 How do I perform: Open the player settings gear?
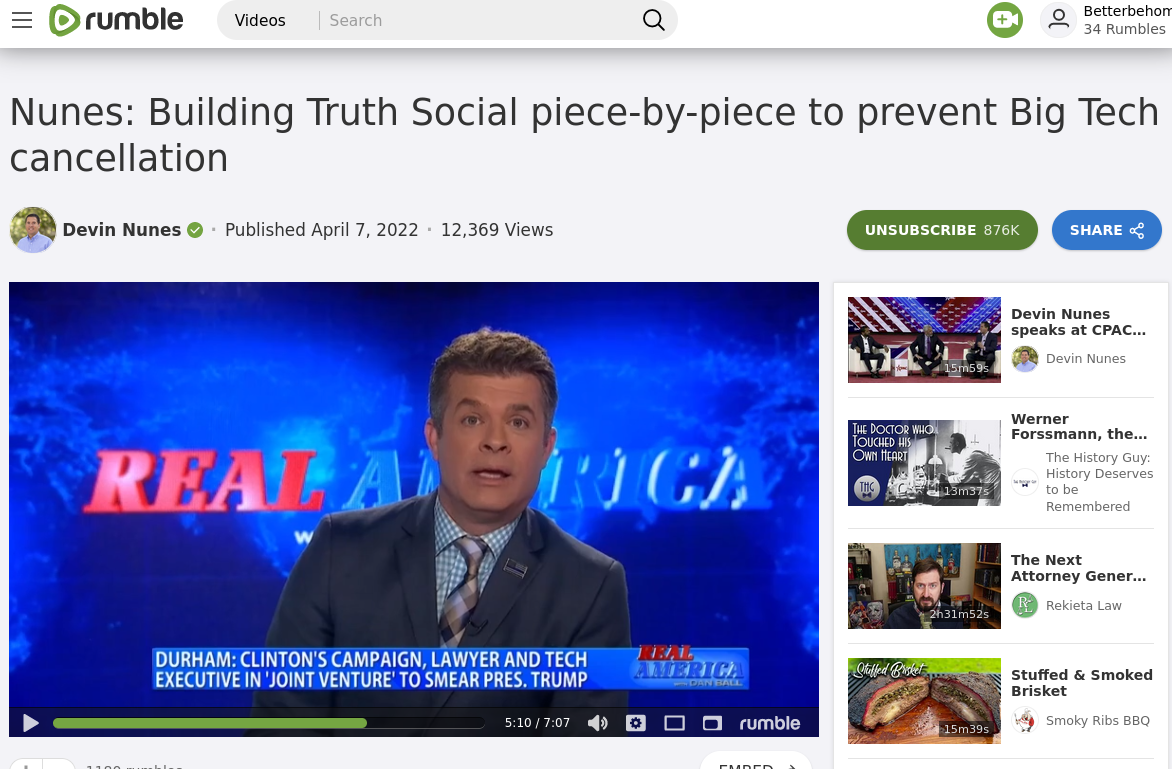[636, 723]
